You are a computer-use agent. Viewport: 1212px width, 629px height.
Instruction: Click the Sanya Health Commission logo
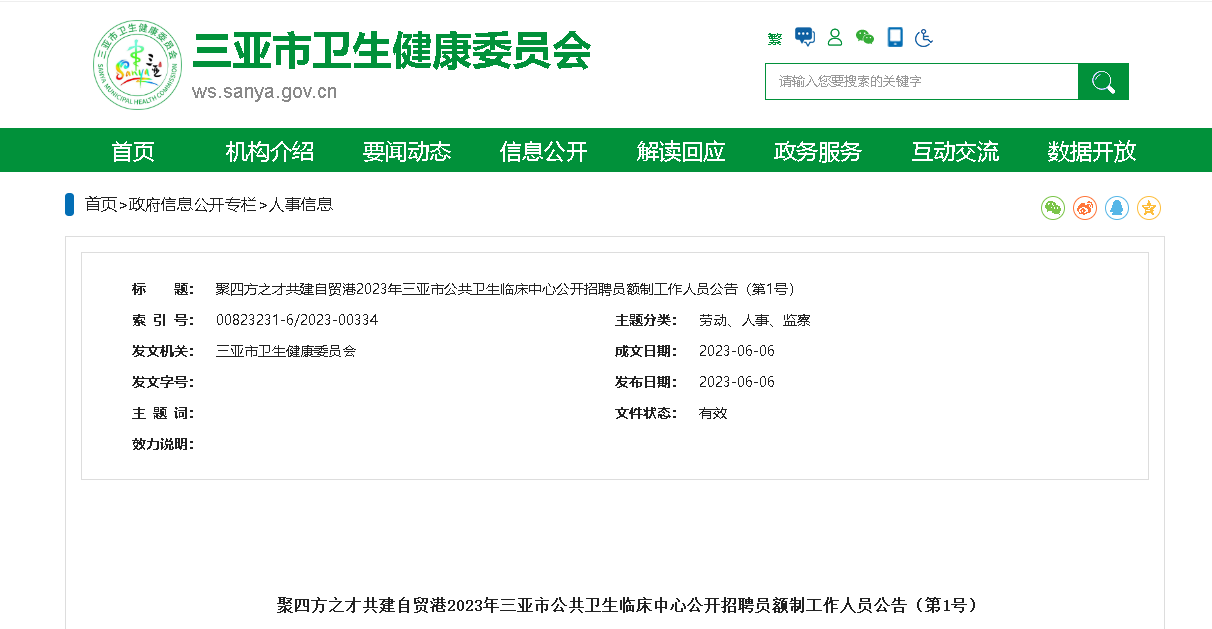pyautogui.click(x=138, y=65)
